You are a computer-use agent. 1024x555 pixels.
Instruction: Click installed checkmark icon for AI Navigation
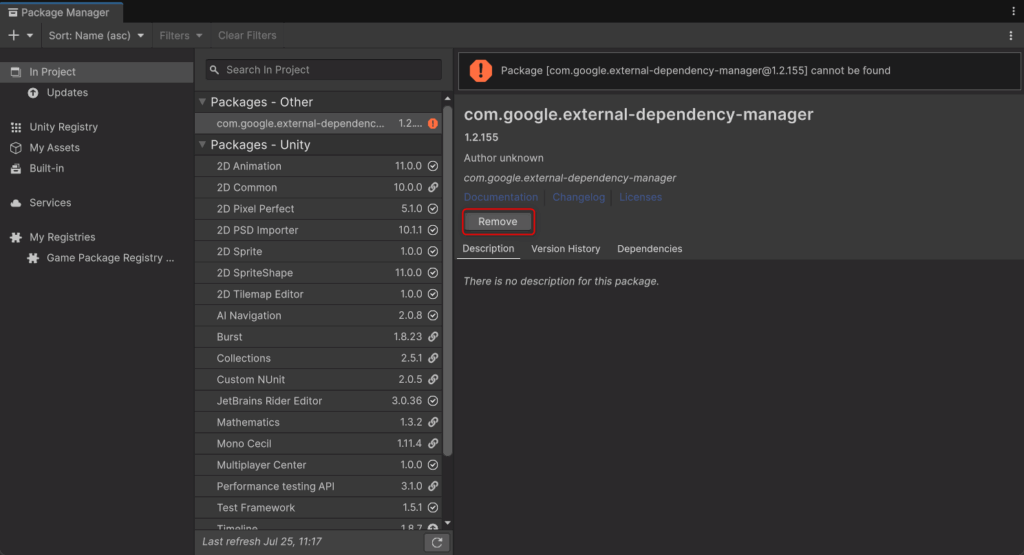click(x=433, y=315)
